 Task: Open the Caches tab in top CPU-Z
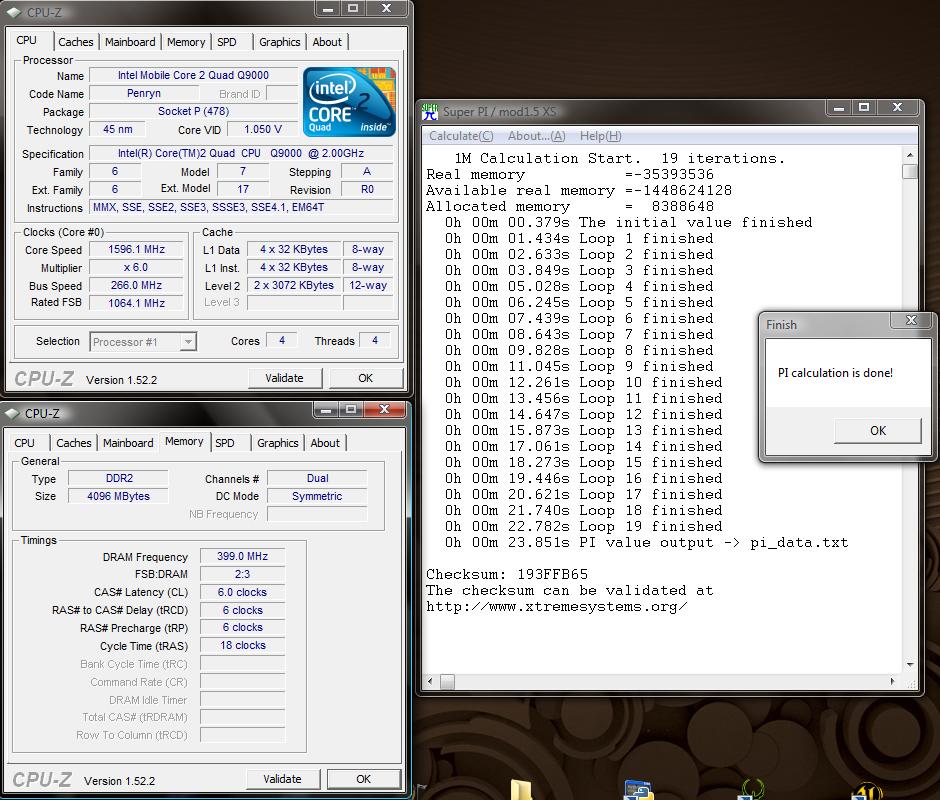(76, 42)
